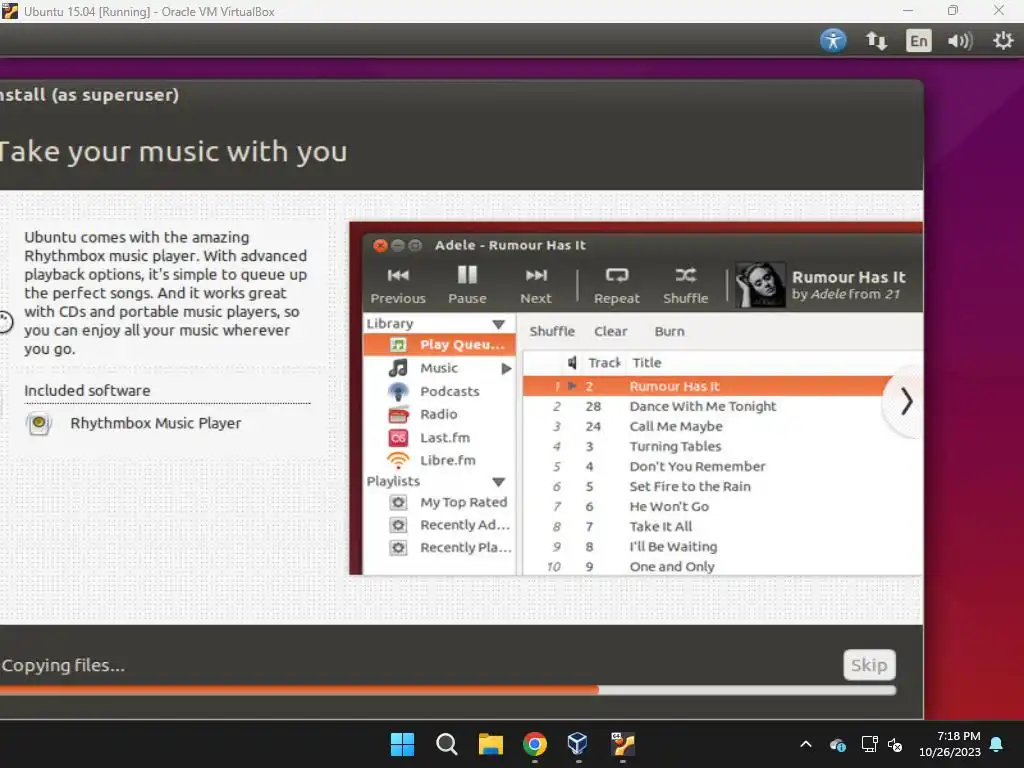Open the En keyboard layout indicator
This screenshot has height=768, width=1024.
pos(918,41)
